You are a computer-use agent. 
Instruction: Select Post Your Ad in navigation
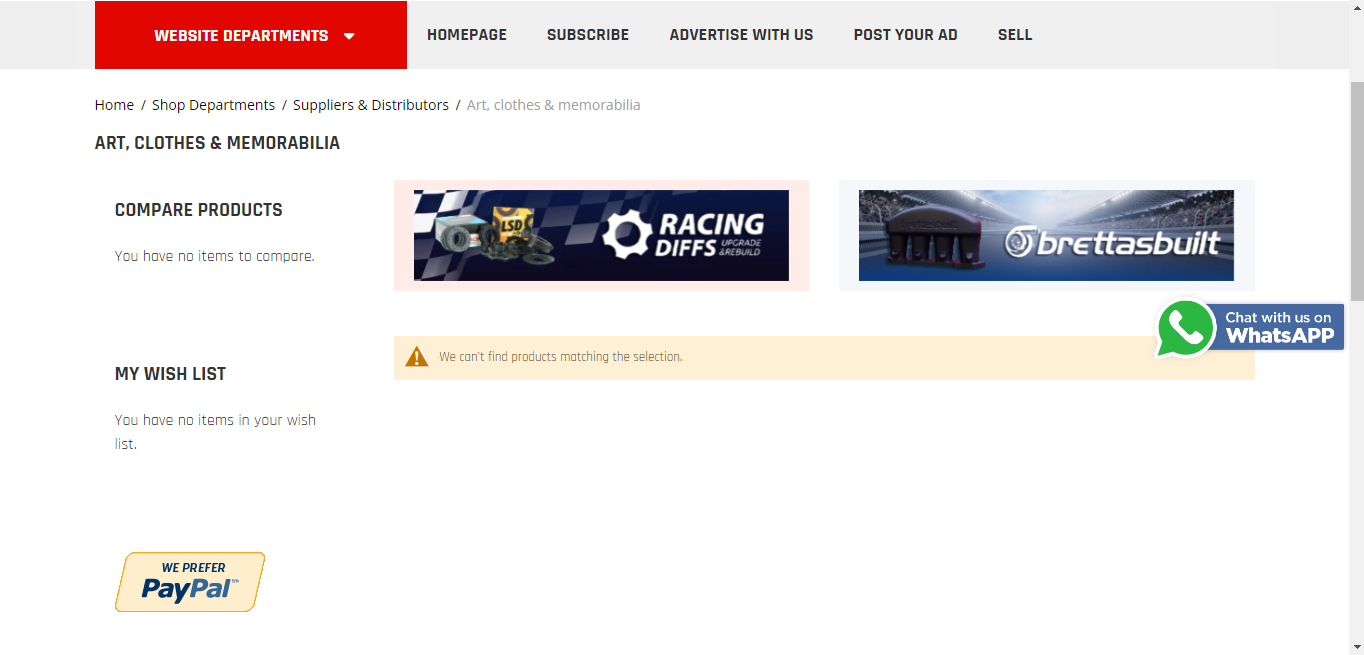coord(905,35)
